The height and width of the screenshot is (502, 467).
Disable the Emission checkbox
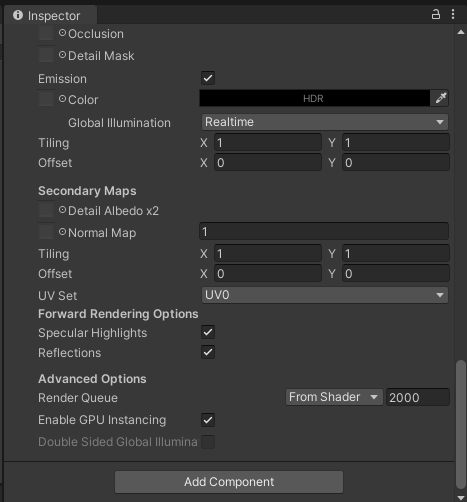(208, 78)
